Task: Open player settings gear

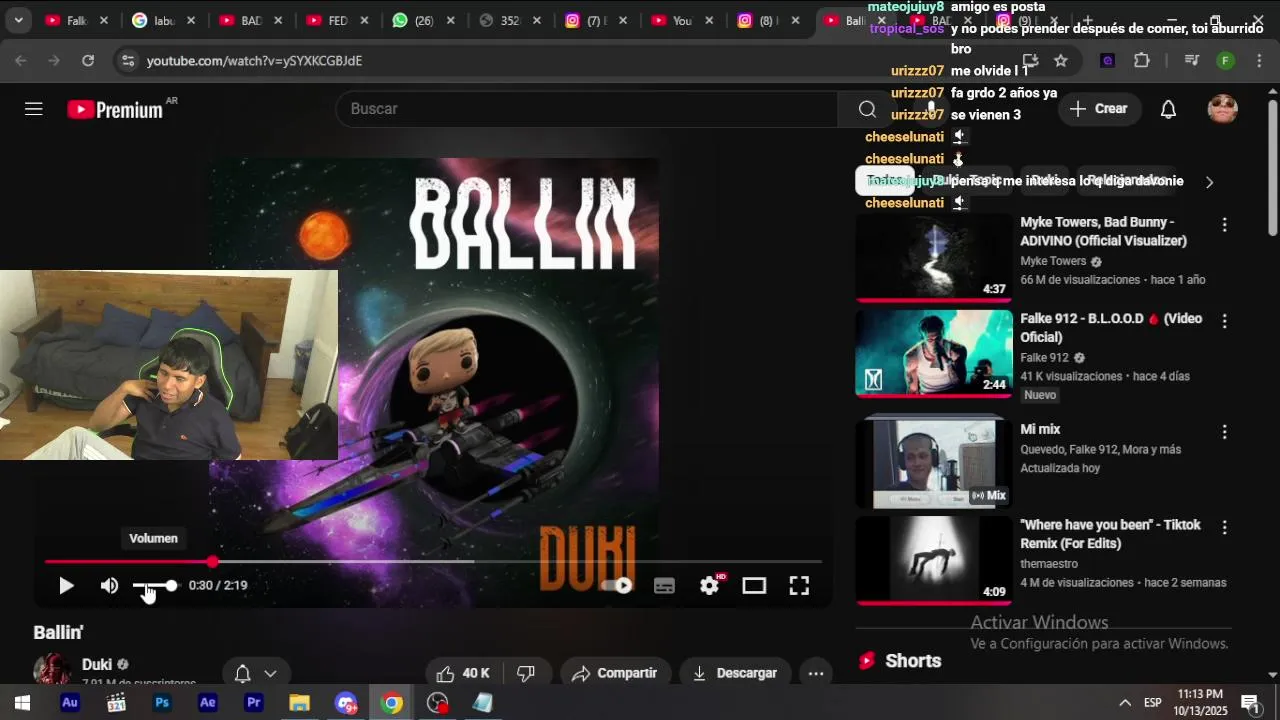Action: point(710,586)
